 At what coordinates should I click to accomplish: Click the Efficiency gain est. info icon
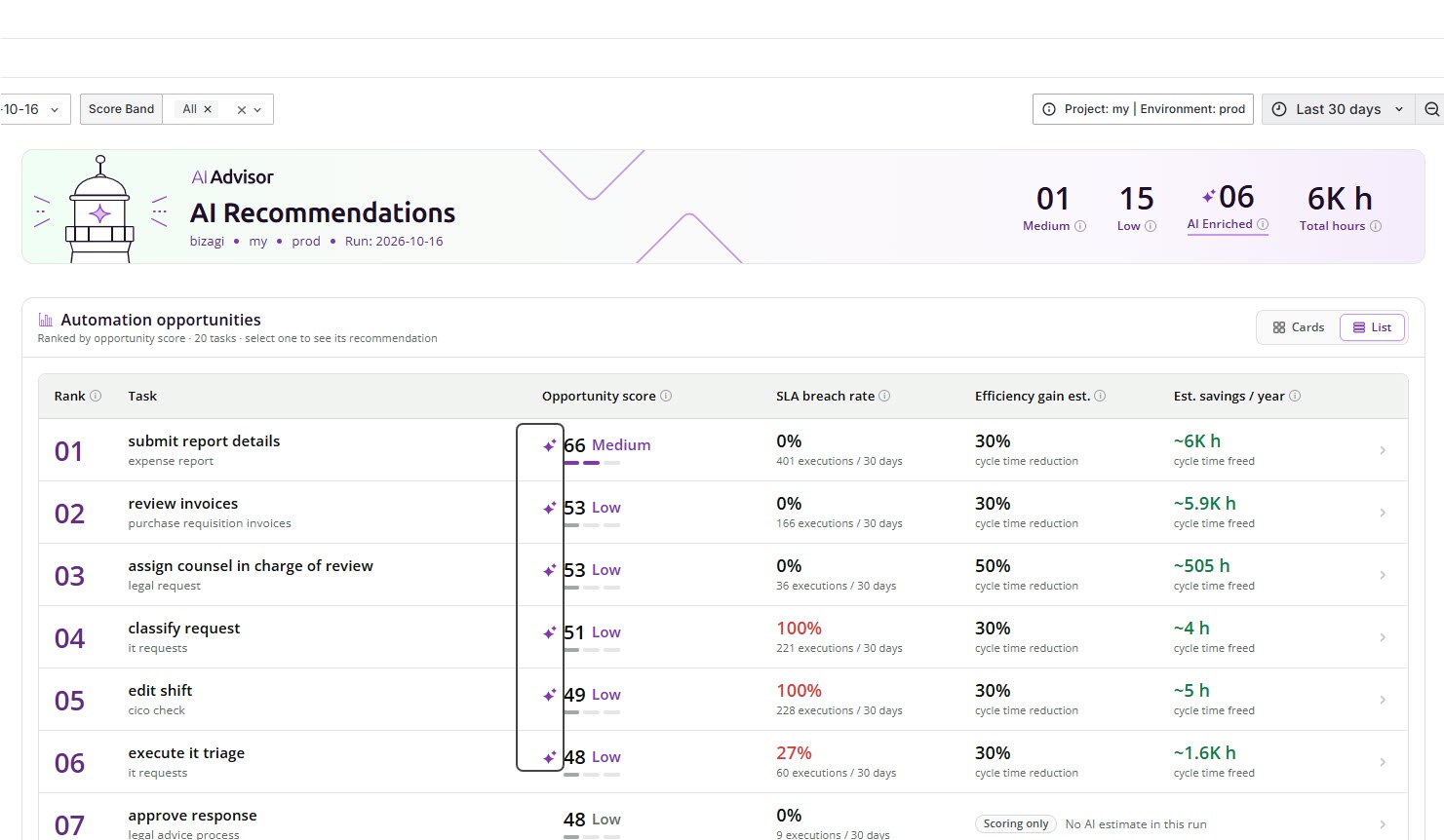pyautogui.click(x=1100, y=396)
